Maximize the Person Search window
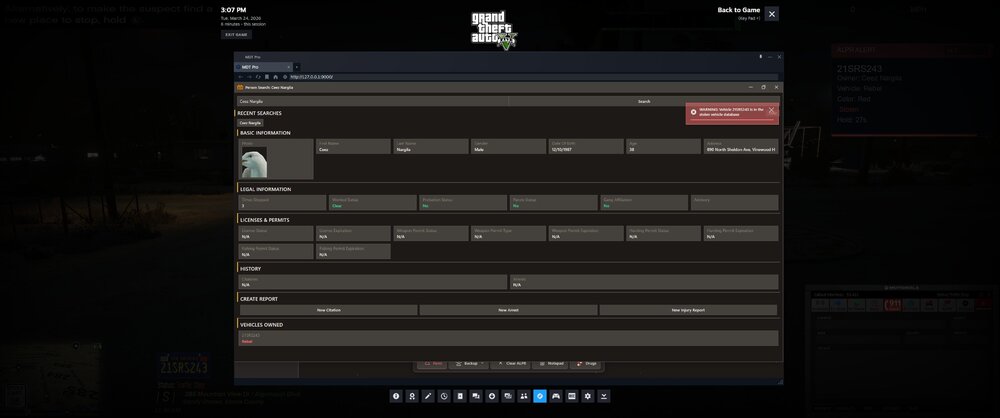This screenshot has height=418, width=1000. pos(763,87)
